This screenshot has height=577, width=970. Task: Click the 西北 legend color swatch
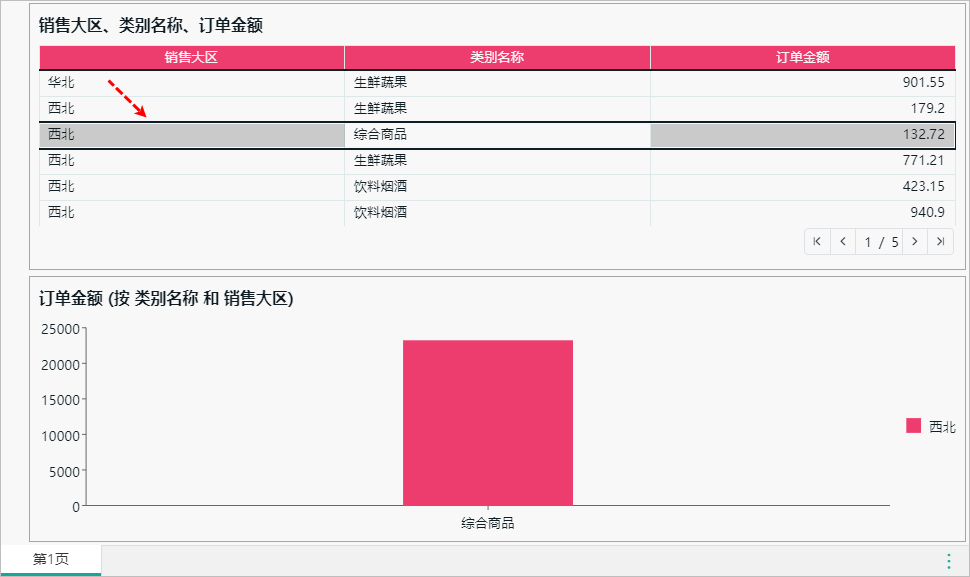(x=913, y=426)
